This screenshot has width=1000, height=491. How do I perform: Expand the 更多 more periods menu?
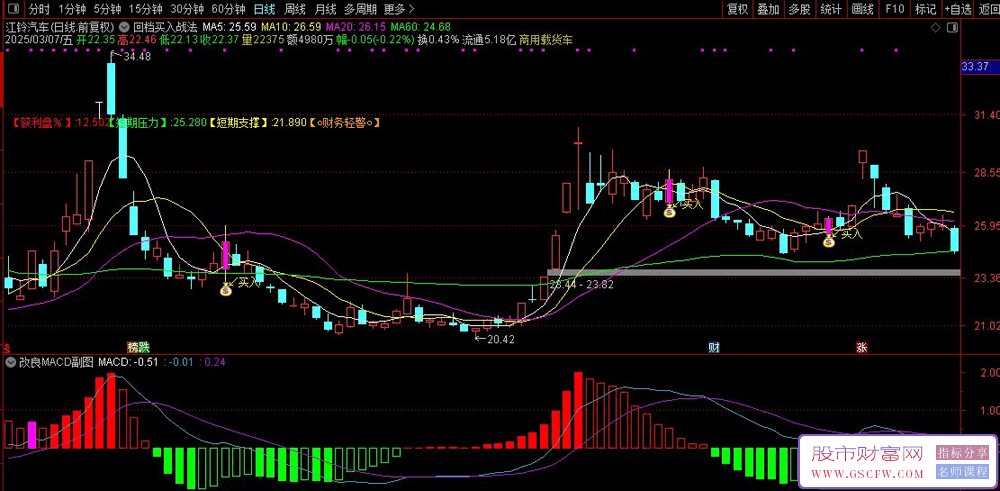(x=400, y=9)
